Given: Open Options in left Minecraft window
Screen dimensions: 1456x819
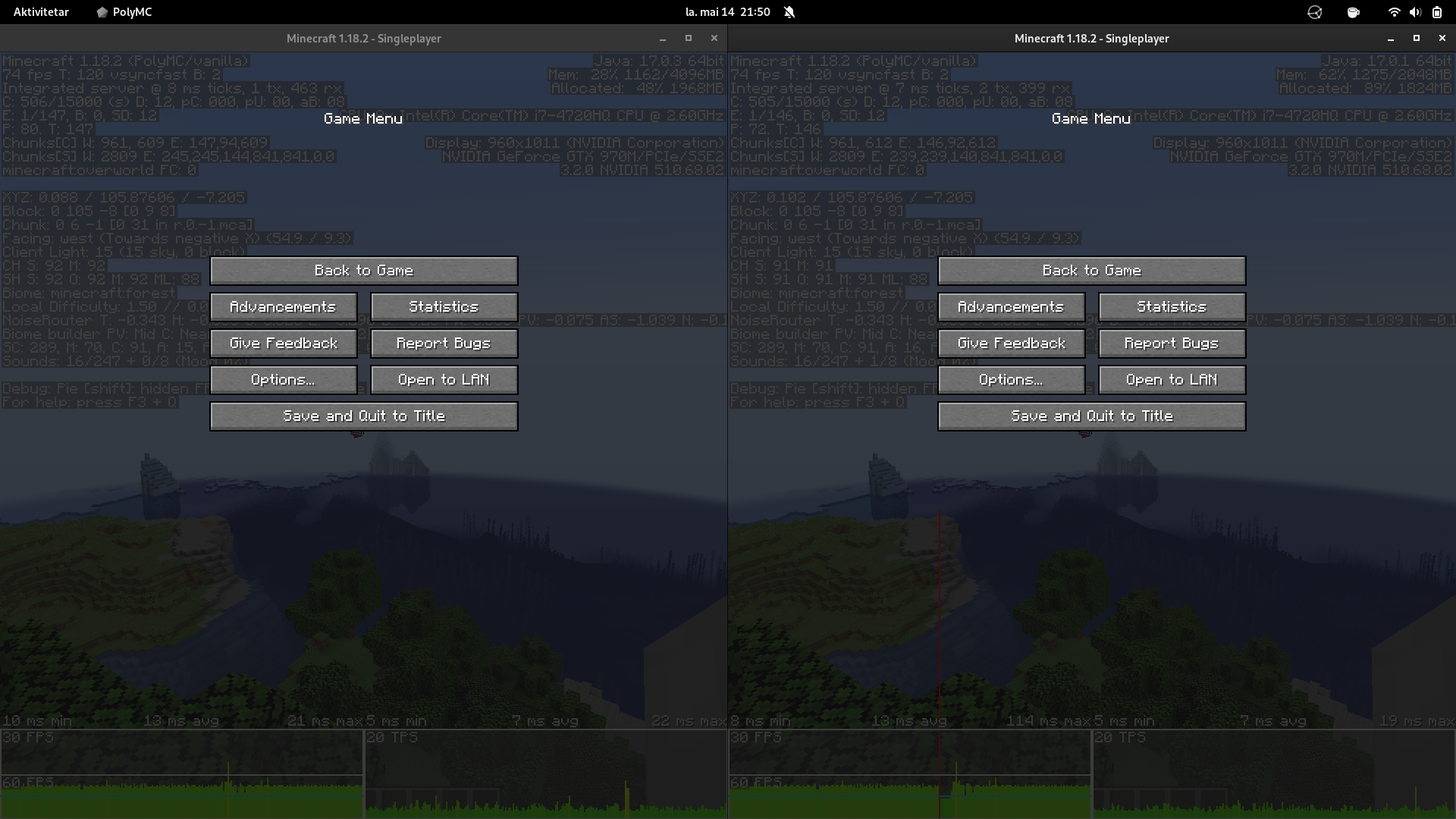Looking at the screenshot, I should [284, 380].
